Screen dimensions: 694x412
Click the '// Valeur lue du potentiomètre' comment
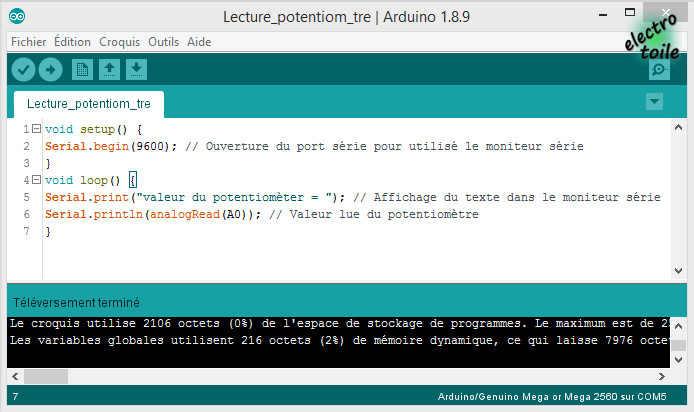click(x=374, y=214)
